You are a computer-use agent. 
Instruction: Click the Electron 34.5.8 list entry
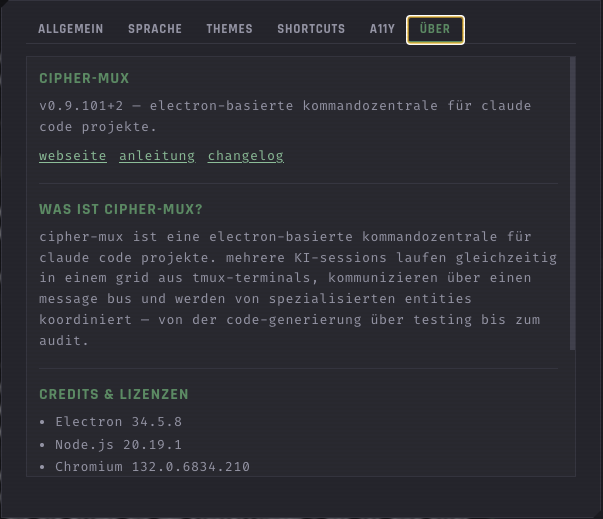tap(118, 422)
